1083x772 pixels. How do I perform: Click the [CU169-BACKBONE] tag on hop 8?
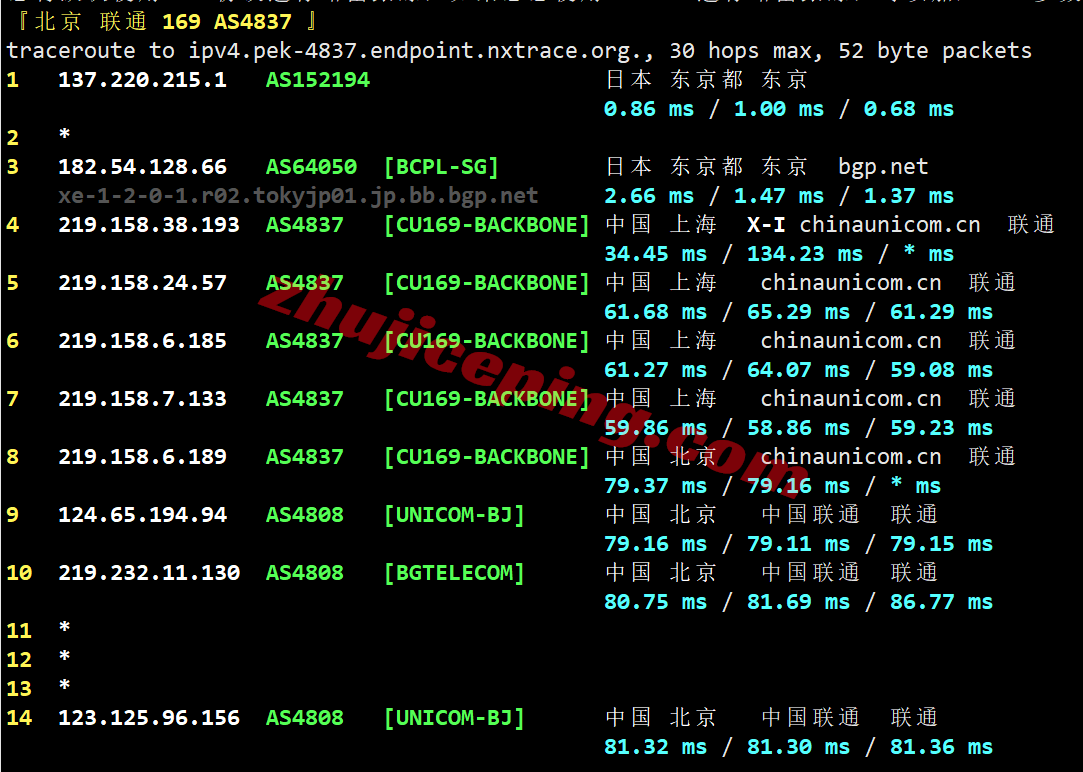point(486,457)
